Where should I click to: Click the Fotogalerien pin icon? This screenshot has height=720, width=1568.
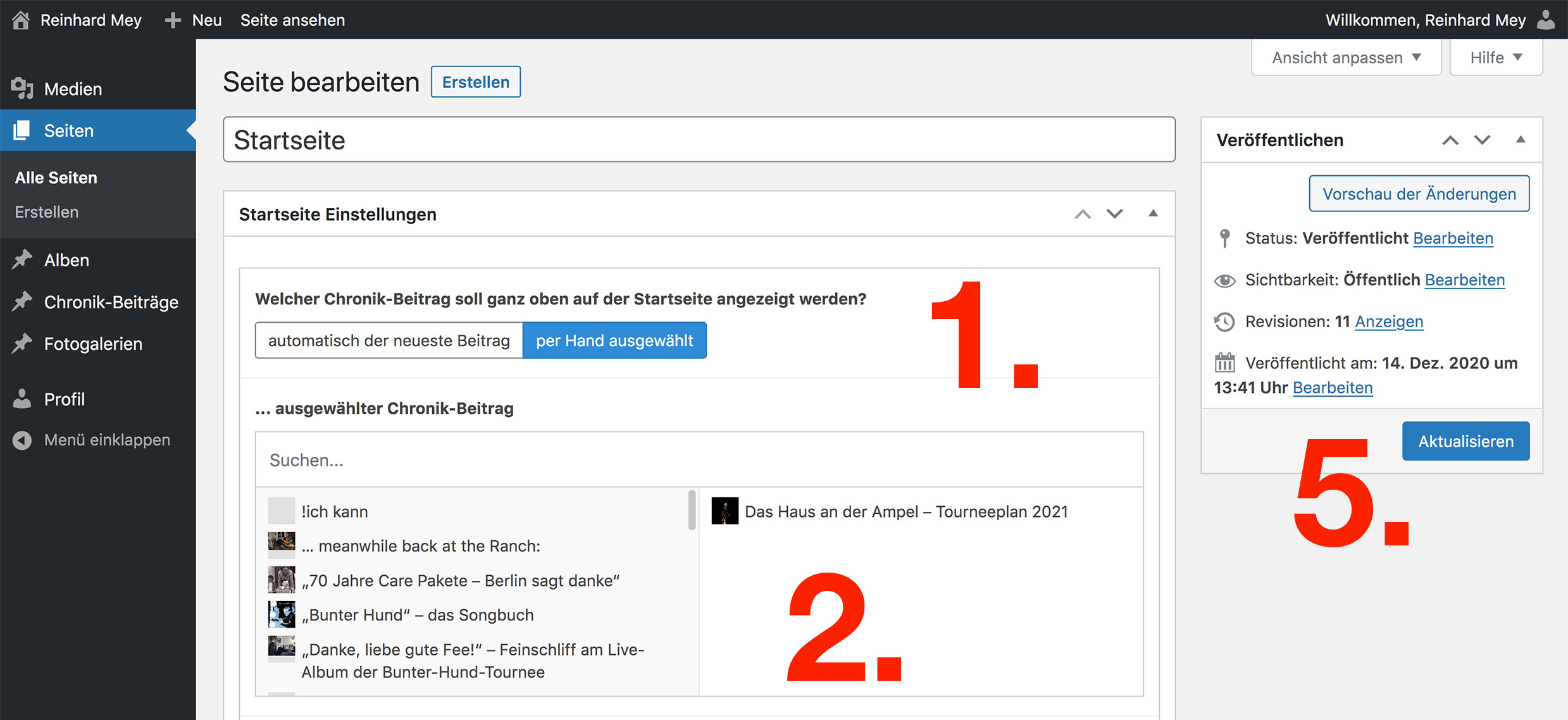click(22, 344)
